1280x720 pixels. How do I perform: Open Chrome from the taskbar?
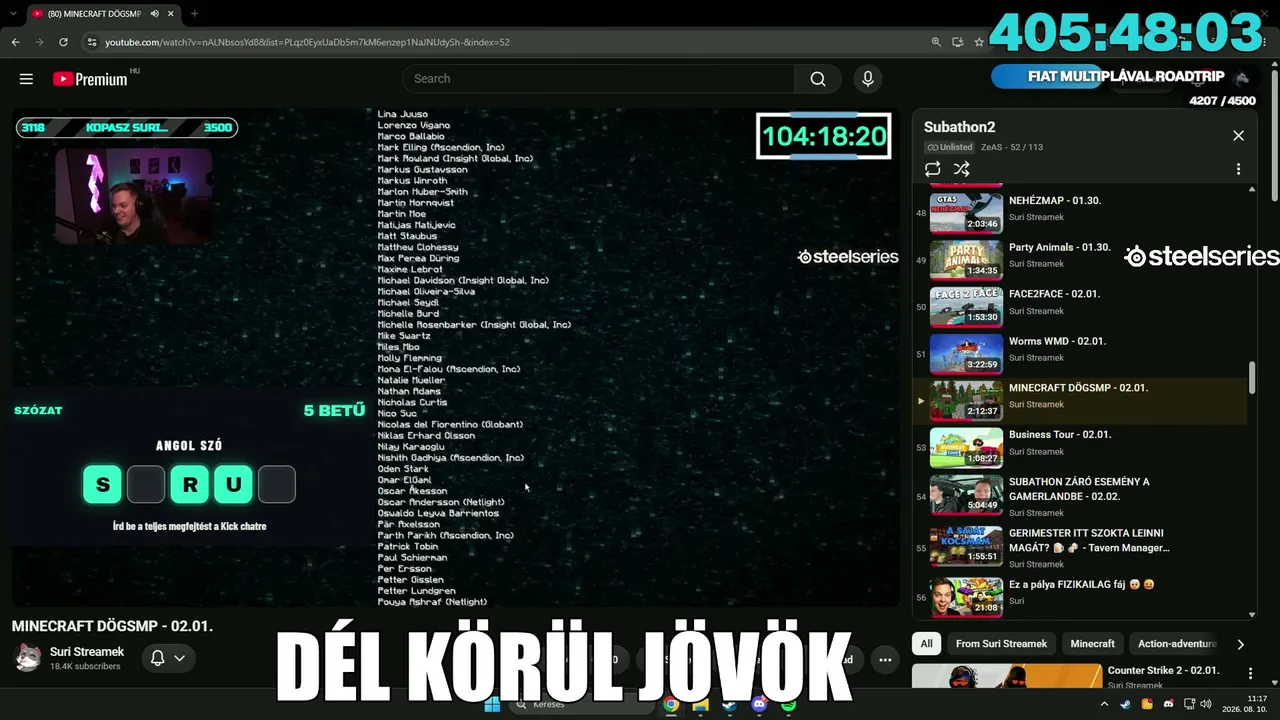671,705
